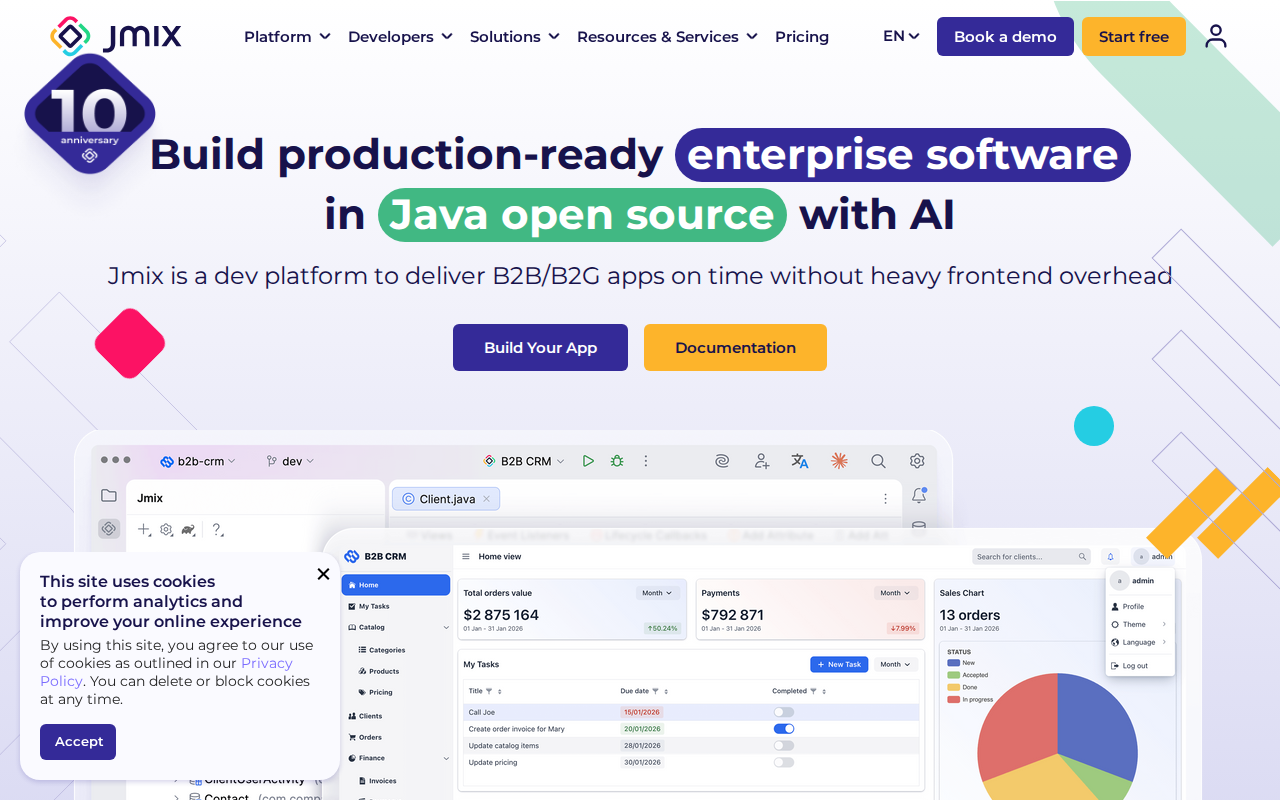Screen dimensions: 1280x800
Task: Open Month dropdown in Total orders value
Action: click(x=657, y=593)
